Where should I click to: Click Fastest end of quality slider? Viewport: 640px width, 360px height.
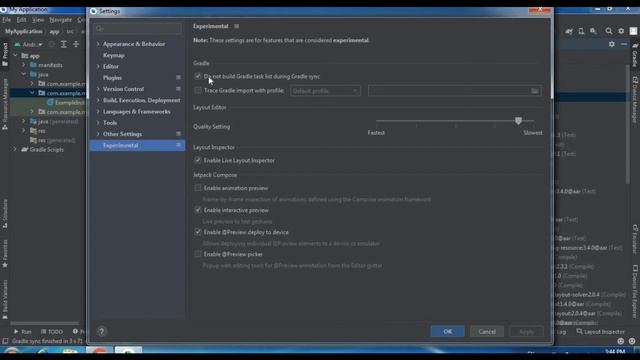(x=376, y=133)
